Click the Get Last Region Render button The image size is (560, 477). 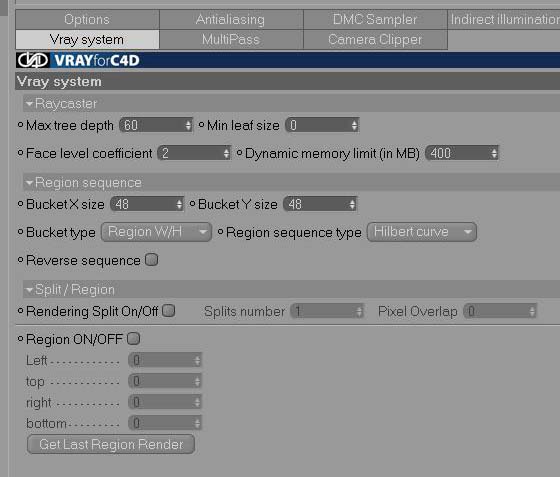(111, 445)
